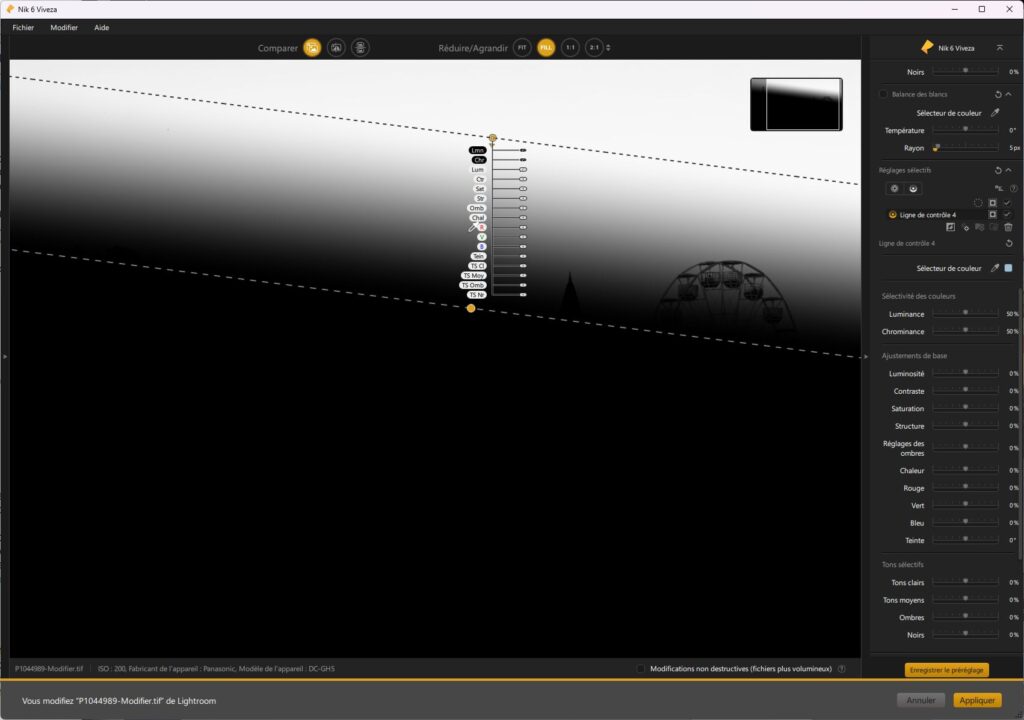Open help for non destructive modifications
This screenshot has height=720, width=1024.
pyautogui.click(x=842, y=668)
